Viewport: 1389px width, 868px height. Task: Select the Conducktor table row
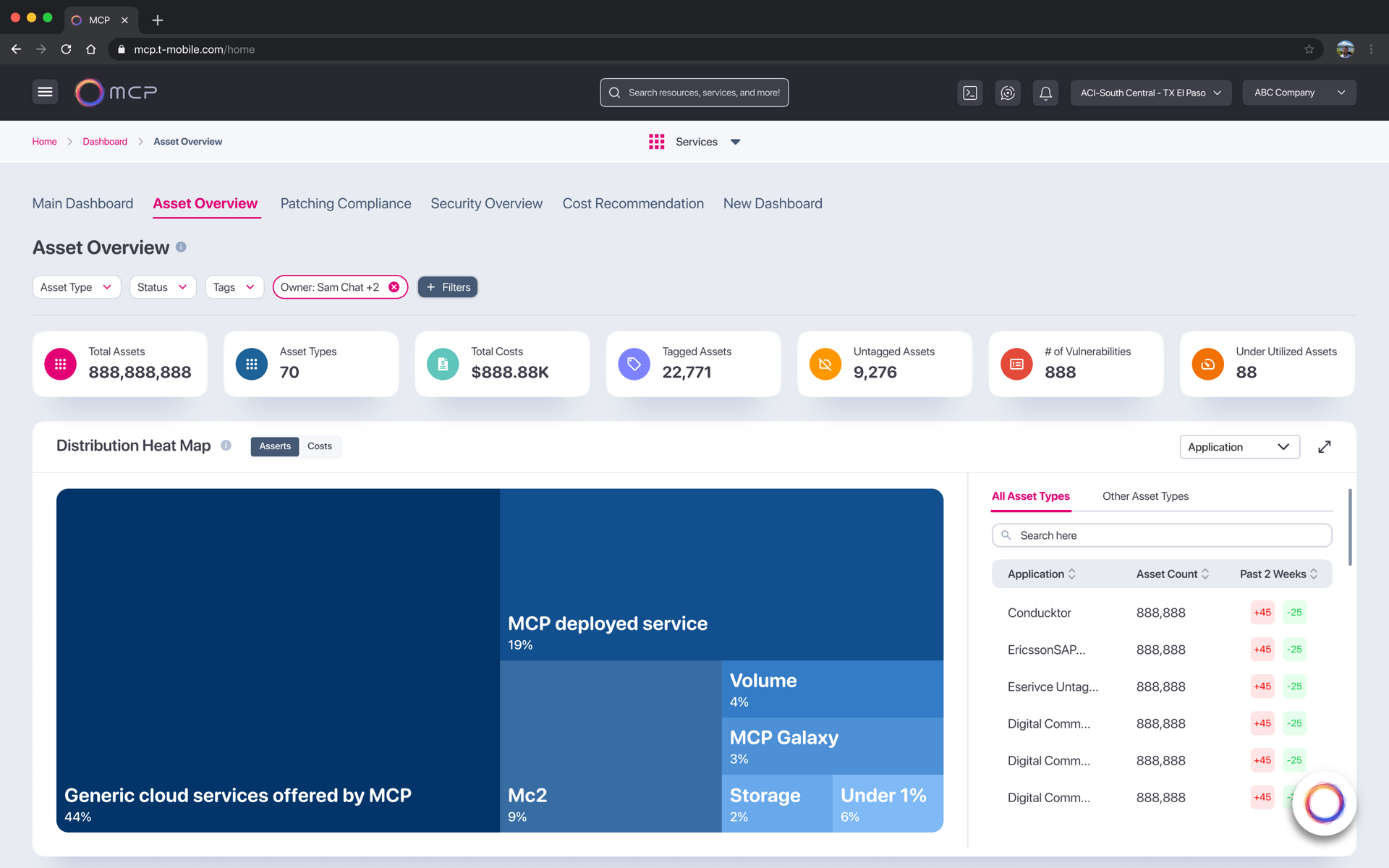[1161, 613]
